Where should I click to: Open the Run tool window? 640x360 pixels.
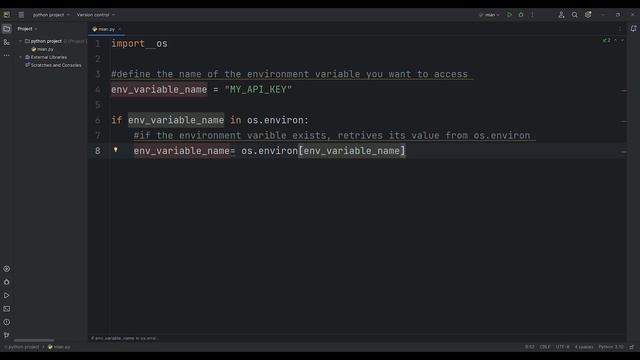[x=7, y=295]
